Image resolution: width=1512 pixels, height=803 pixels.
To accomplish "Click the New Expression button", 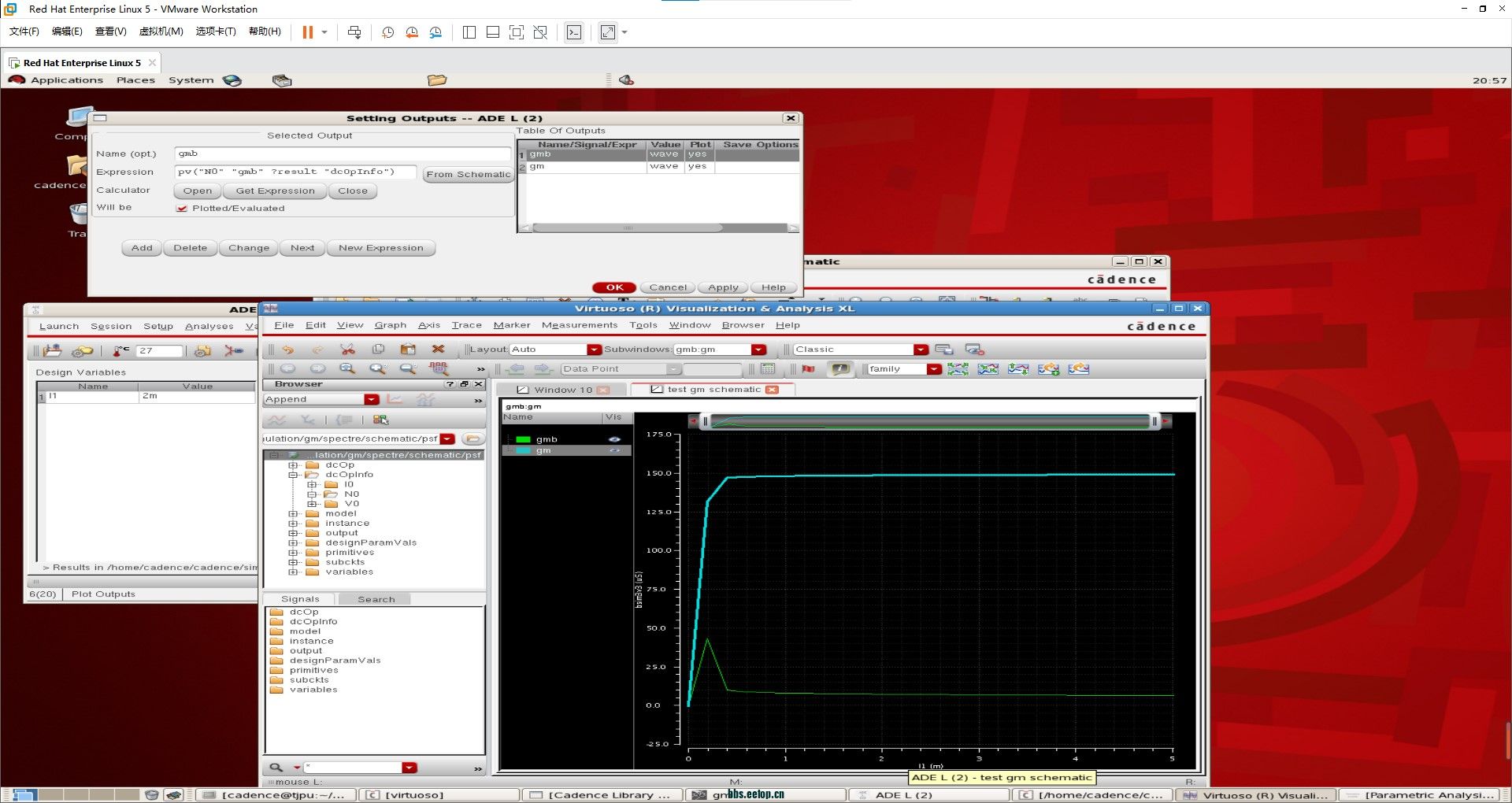I will 380,247.
